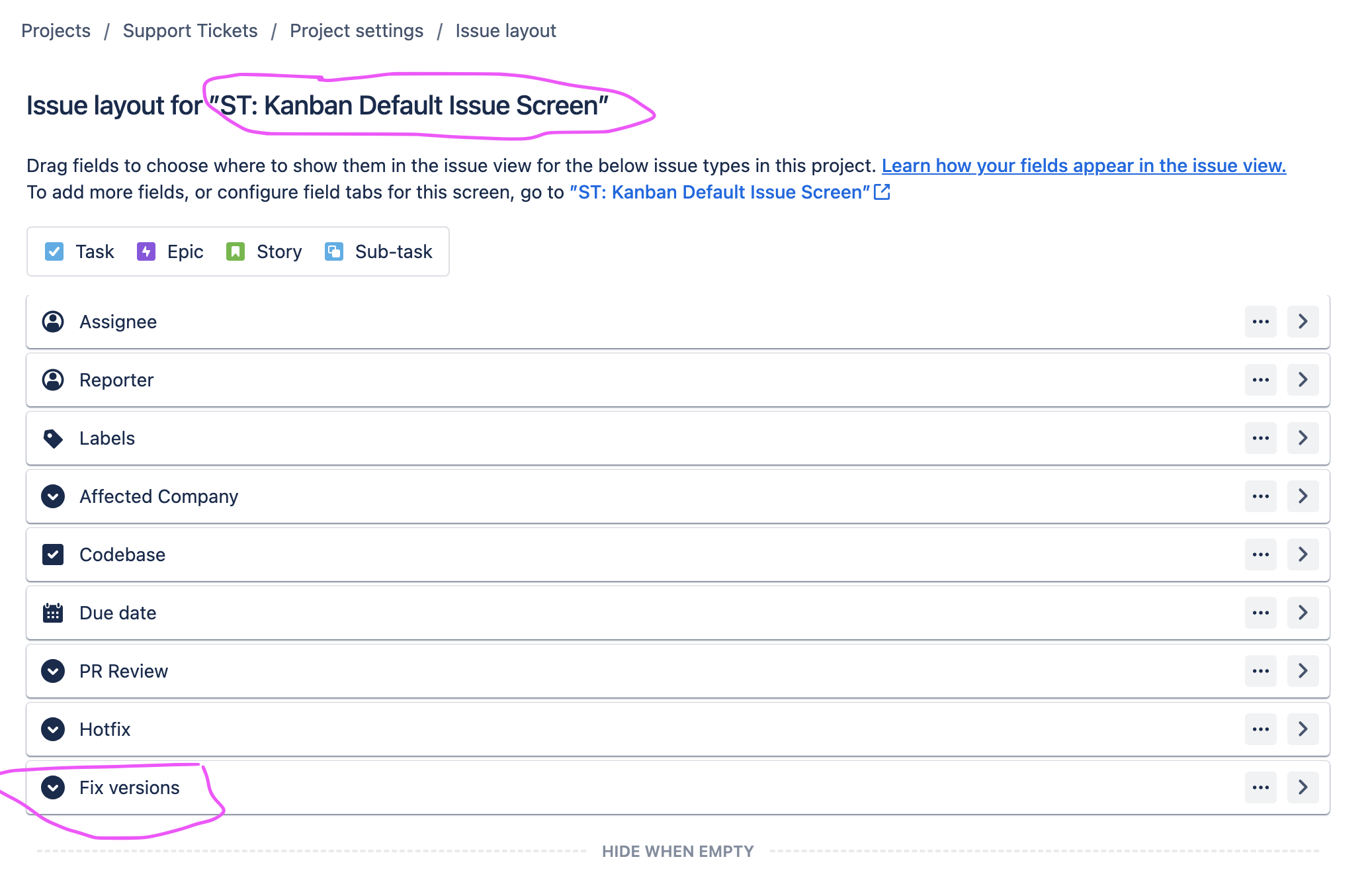Screen dimensions: 1372x892
Task: Click the Assignee person icon
Action: pos(53,322)
